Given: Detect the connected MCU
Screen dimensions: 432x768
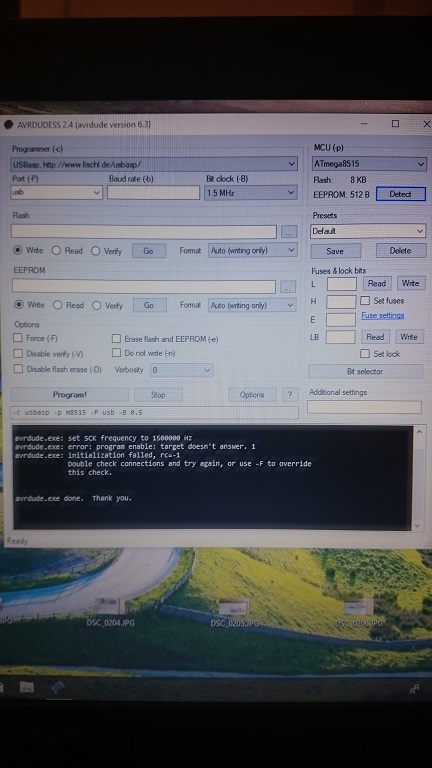Looking at the screenshot, I should coord(401,194).
